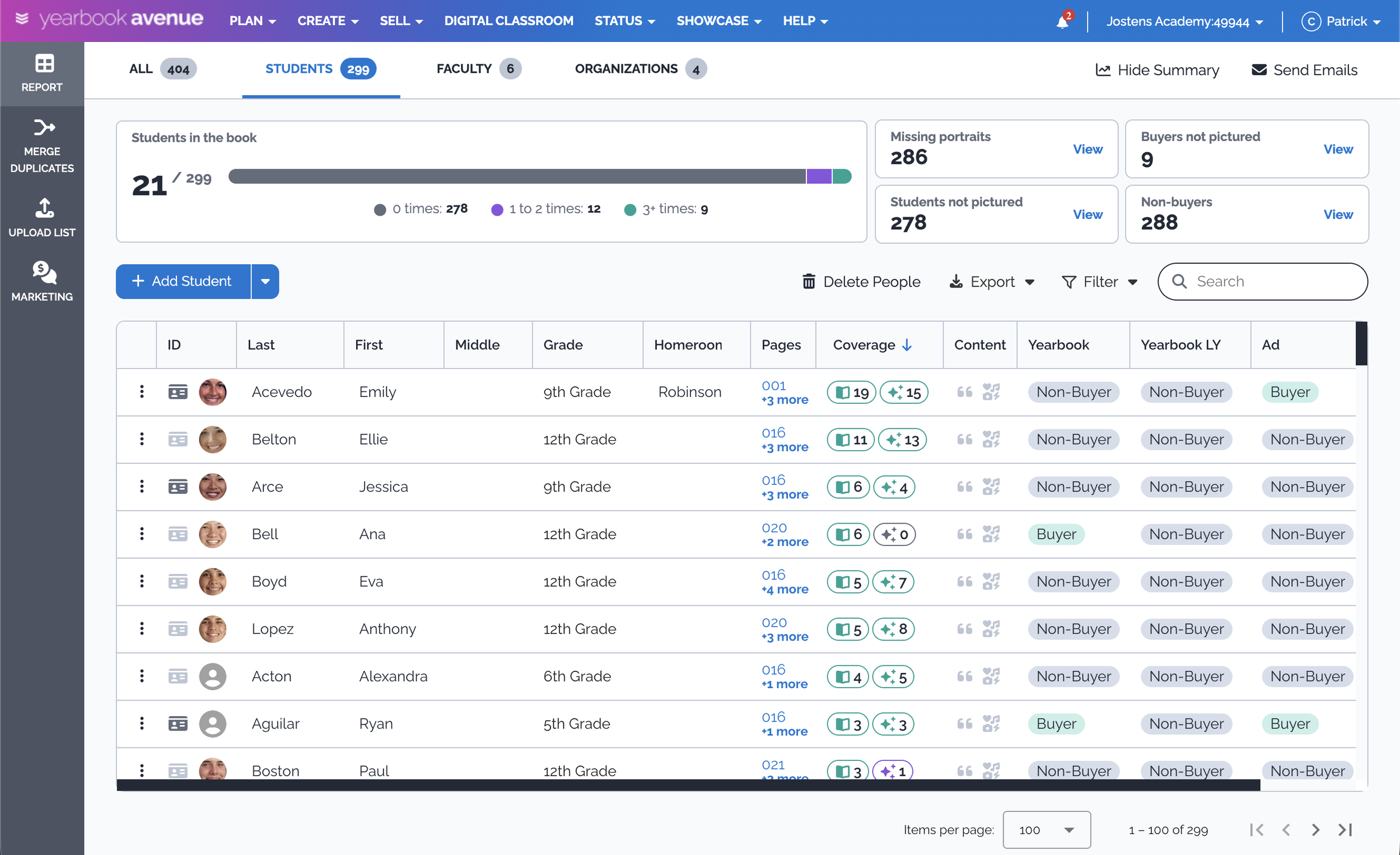Viewport: 1400px width, 855px height.
Task: Switch to the Faculty tab
Action: click(x=478, y=69)
